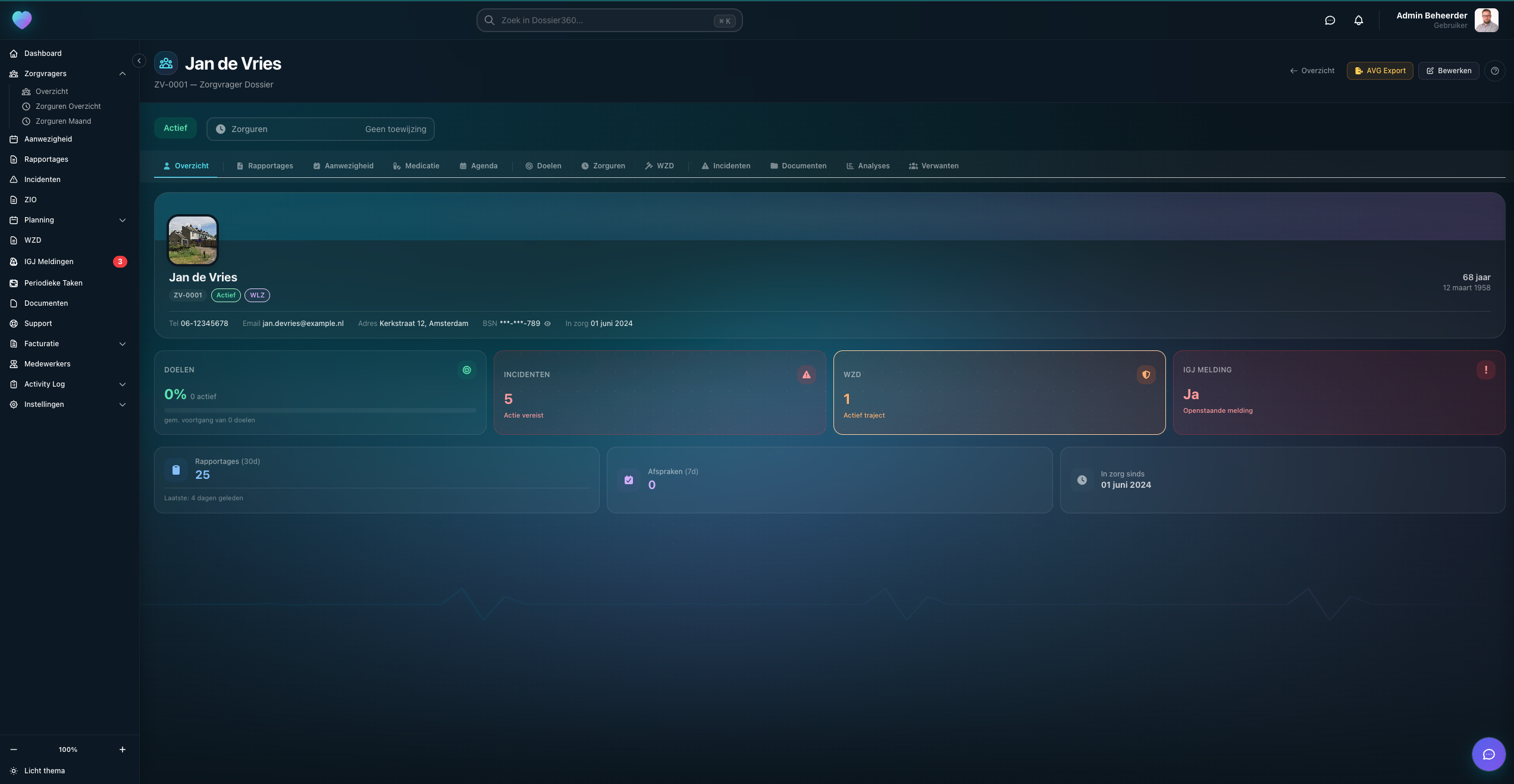Expand the Facturatie sidebar section
Screen dimensions: 1514x784
point(123,344)
